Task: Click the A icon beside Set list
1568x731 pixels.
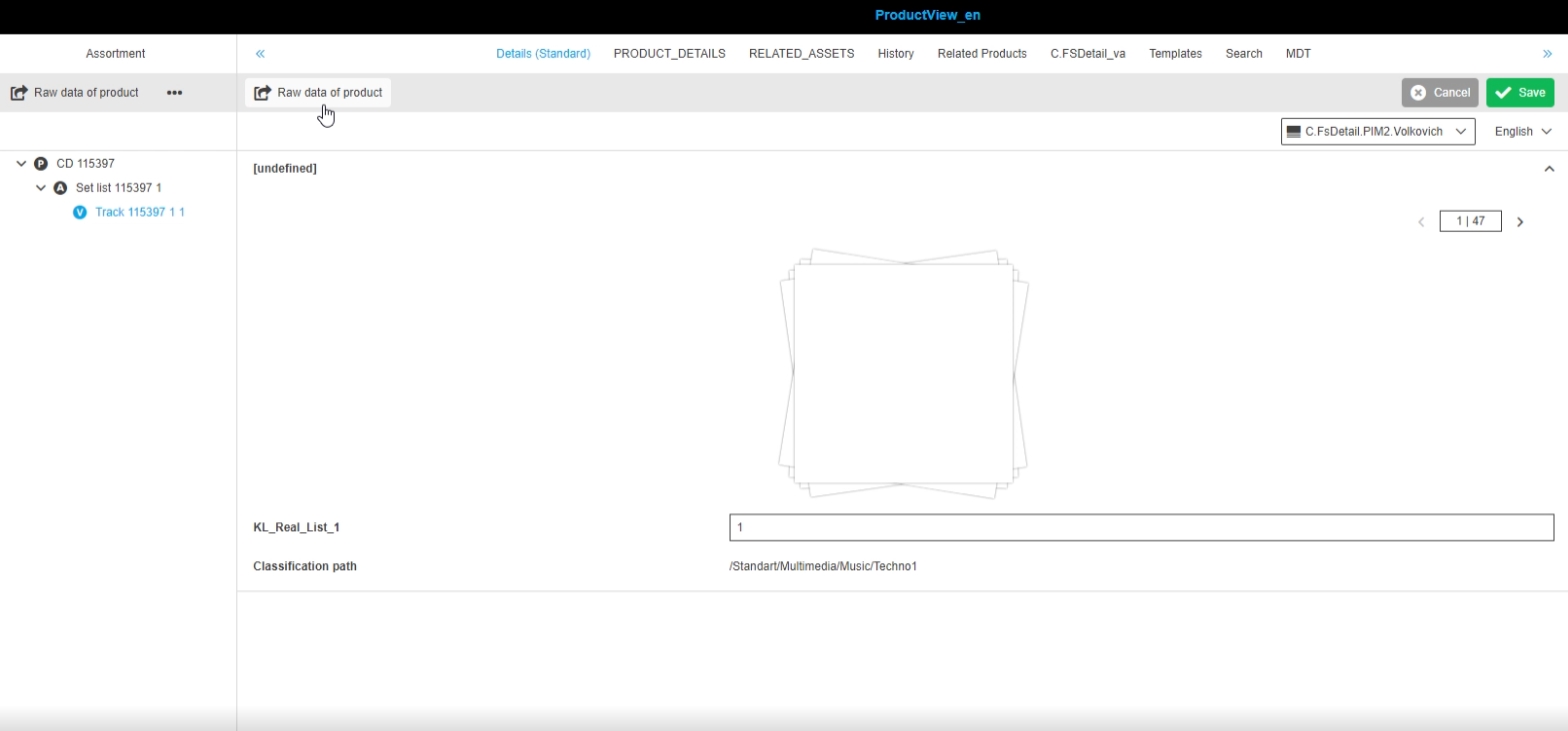Action: tap(60, 188)
